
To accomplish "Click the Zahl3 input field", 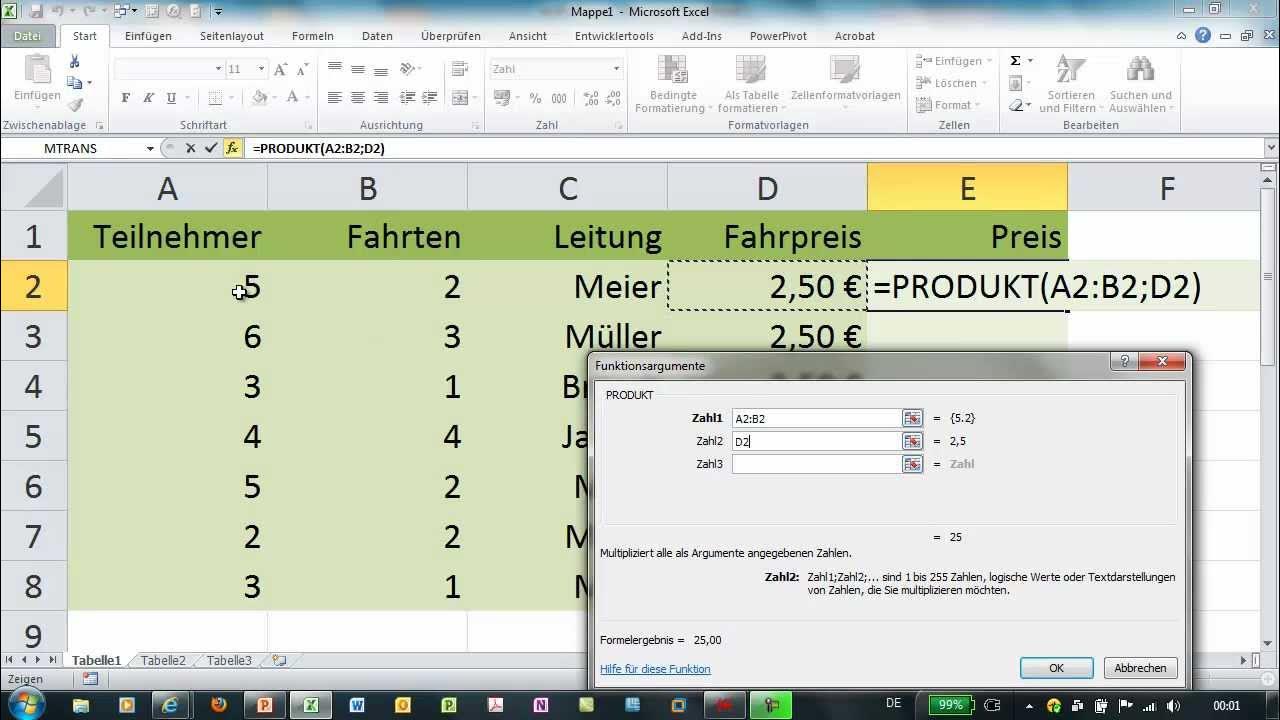I will point(816,464).
